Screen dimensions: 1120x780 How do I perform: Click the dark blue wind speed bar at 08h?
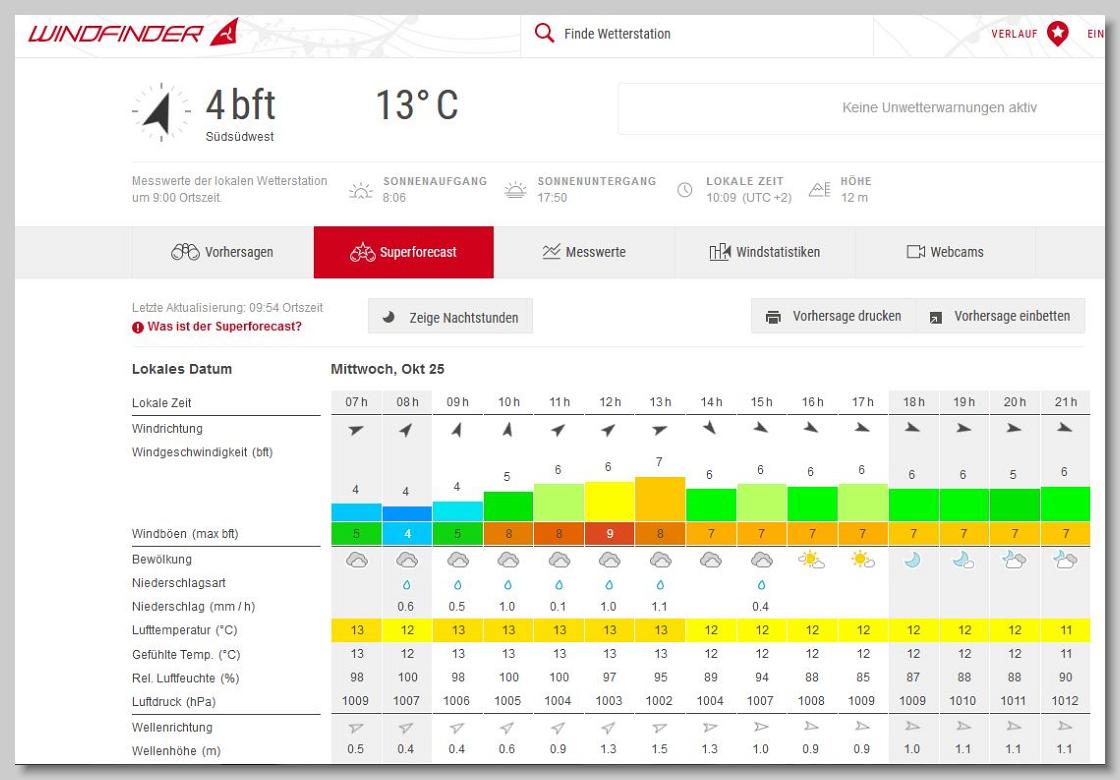[406, 514]
